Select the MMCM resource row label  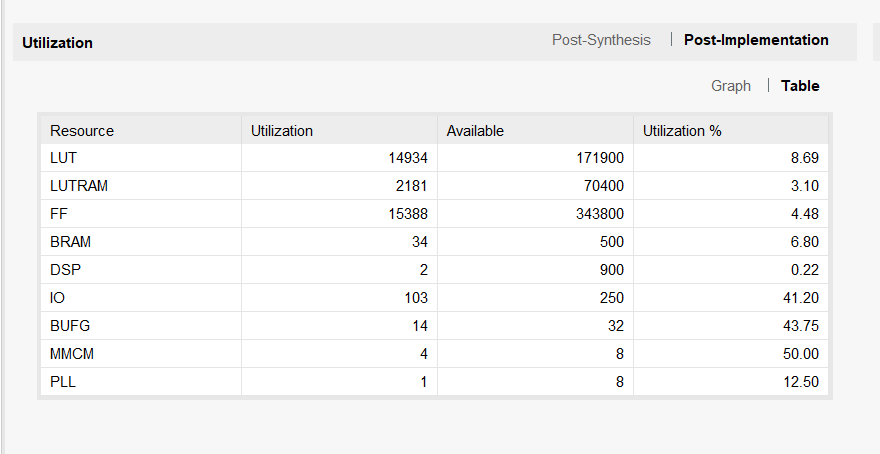pyautogui.click(x=72, y=354)
